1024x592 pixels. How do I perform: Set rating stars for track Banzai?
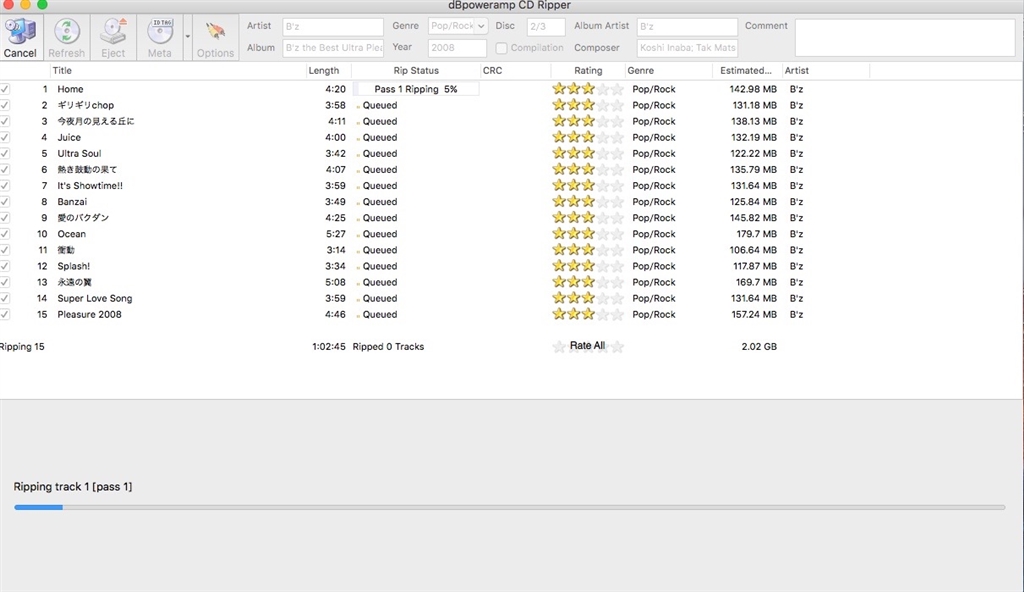pos(588,202)
